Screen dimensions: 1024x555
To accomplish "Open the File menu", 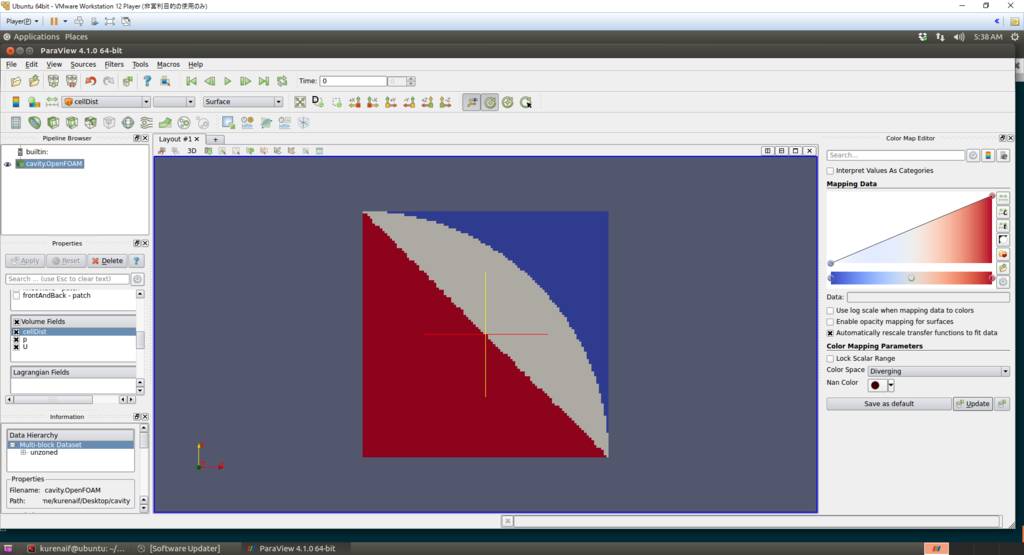I will pyautogui.click(x=11, y=65).
